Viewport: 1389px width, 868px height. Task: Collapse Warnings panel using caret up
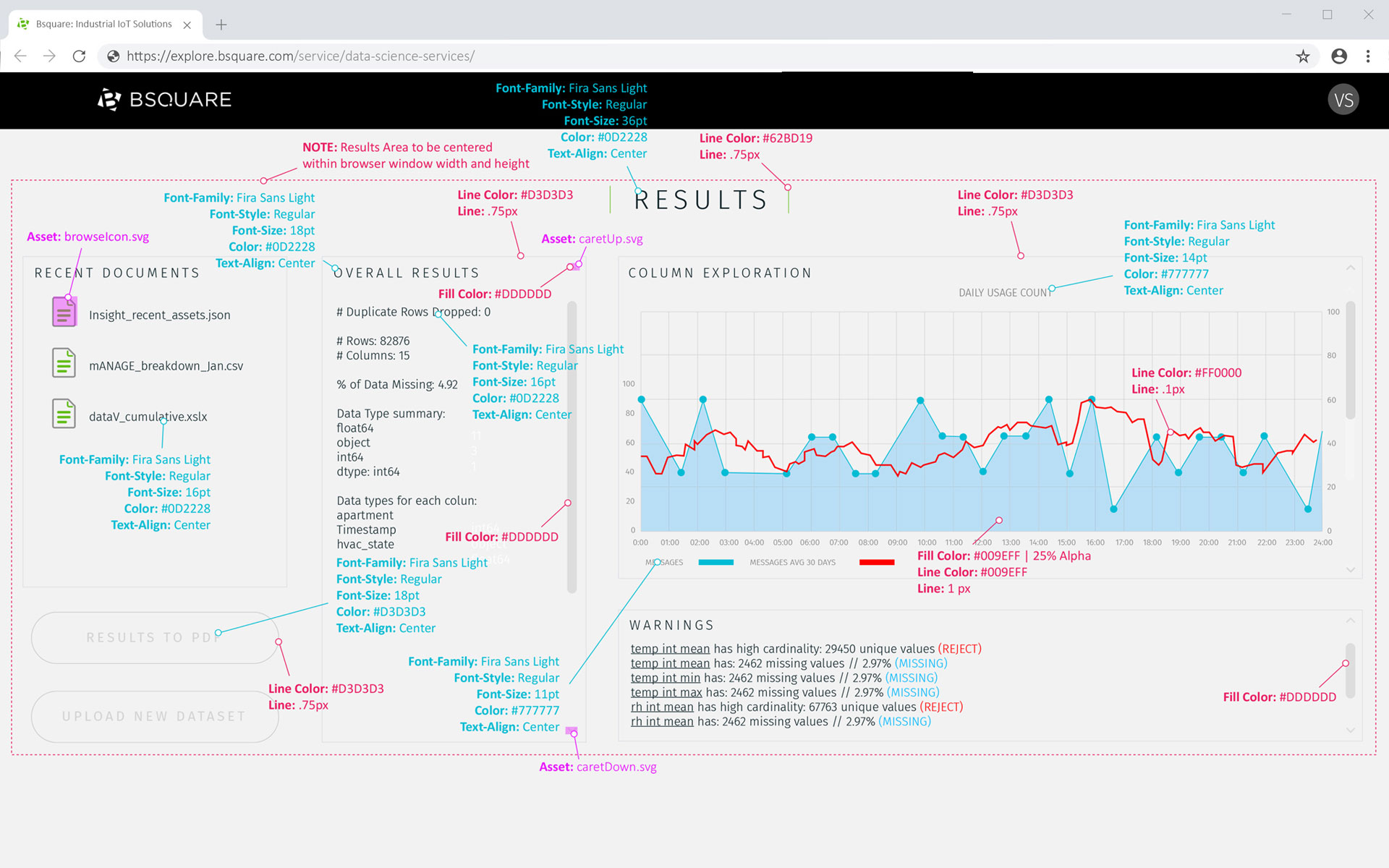pyautogui.click(x=1350, y=621)
